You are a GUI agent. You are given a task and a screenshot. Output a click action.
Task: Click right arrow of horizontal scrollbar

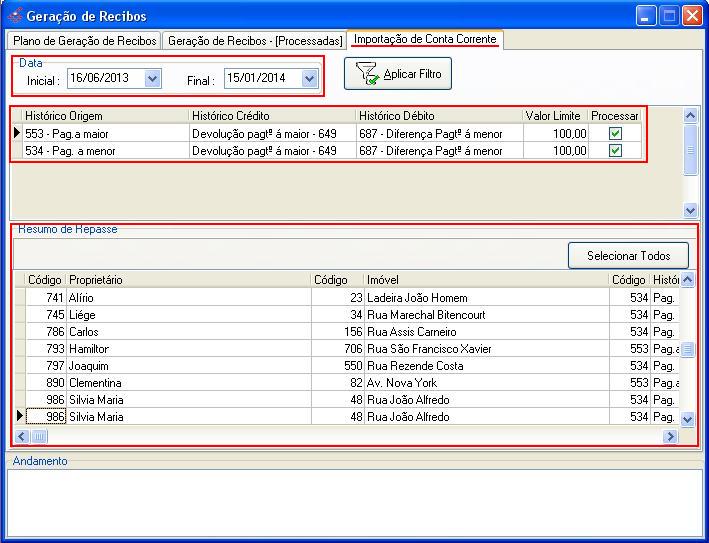click(x=670, y=437)
